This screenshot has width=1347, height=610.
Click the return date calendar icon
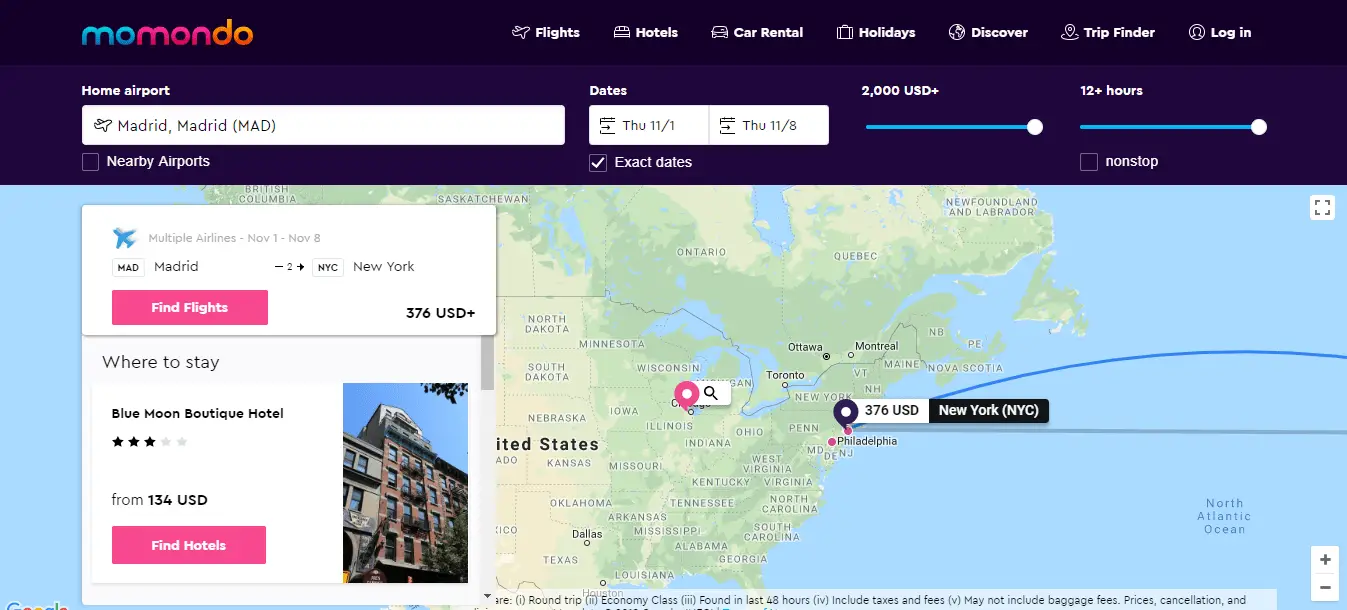pyautogui.click(x=727, y=125)
